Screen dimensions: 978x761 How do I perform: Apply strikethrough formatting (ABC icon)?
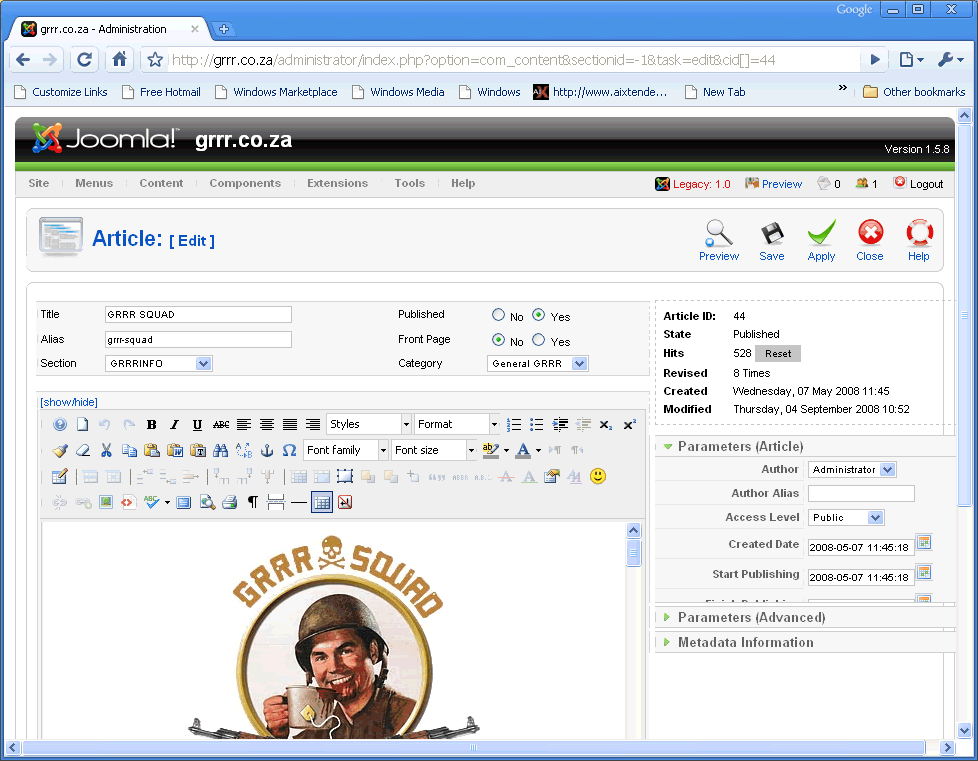click(221, 425)
